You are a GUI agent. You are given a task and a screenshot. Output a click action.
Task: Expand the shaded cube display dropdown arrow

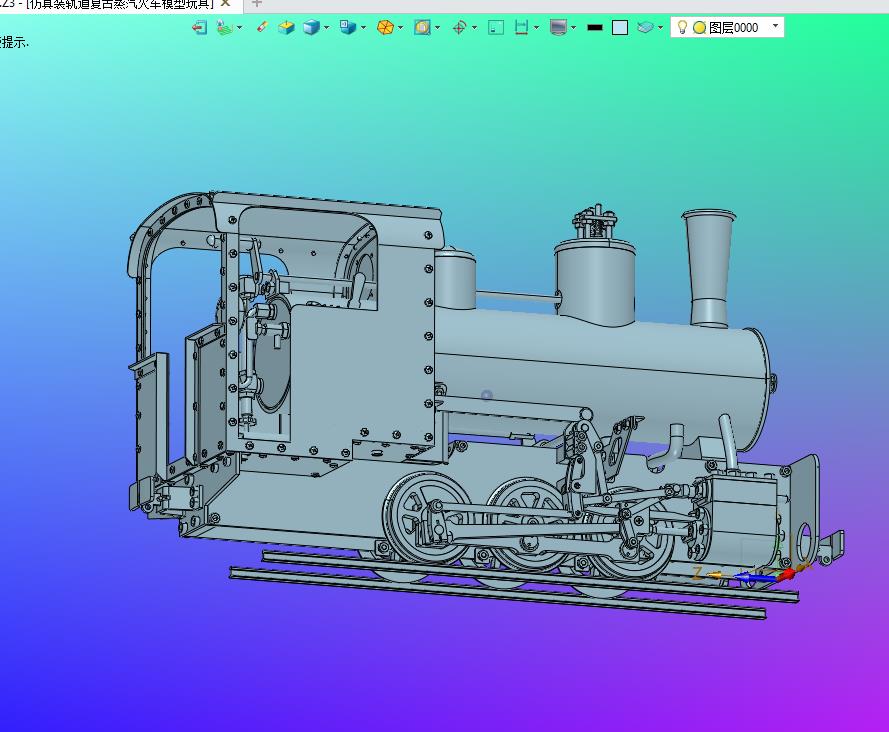(x=327, y=28)
